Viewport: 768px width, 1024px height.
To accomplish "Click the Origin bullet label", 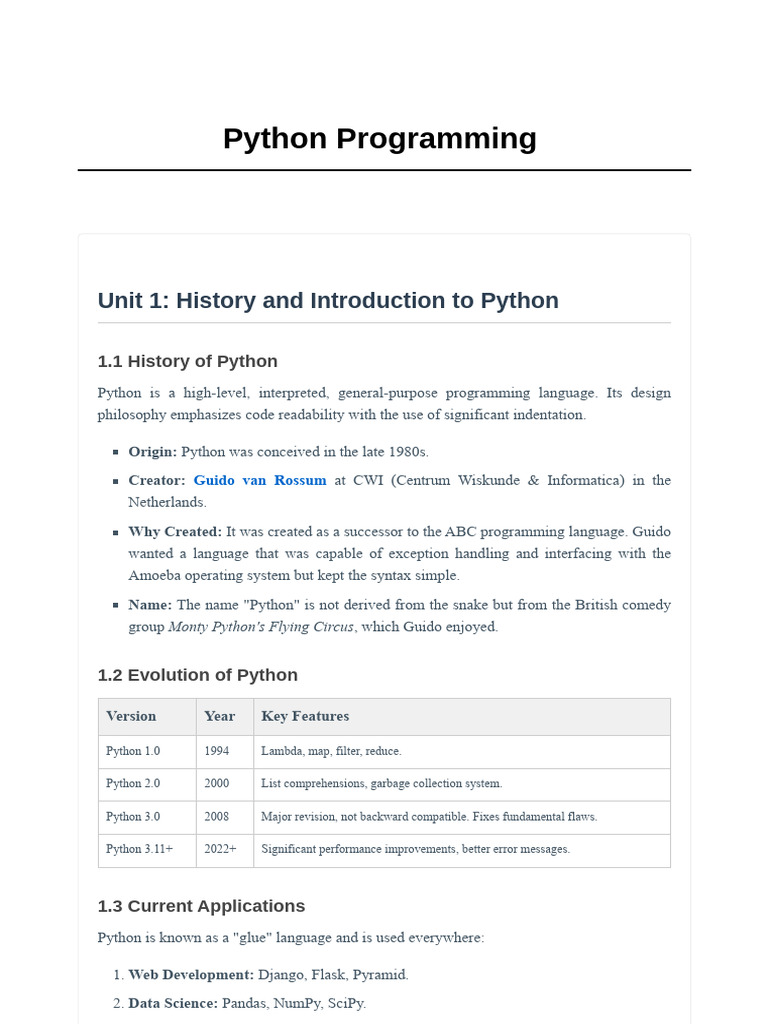I will point(152,451).
